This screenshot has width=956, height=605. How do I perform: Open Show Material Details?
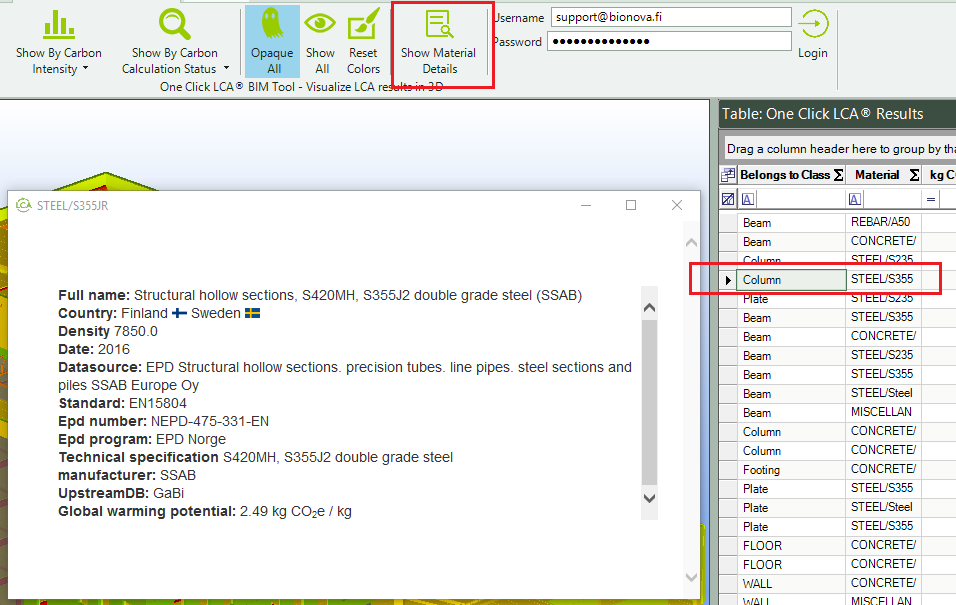point(438,42)
